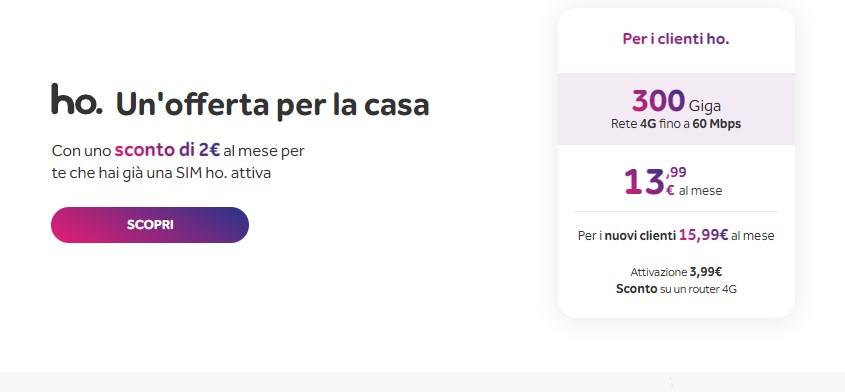The width and height of the screenshot is (845, 392).
Task: Click the "al mese per" text
Action: [264, 151]
